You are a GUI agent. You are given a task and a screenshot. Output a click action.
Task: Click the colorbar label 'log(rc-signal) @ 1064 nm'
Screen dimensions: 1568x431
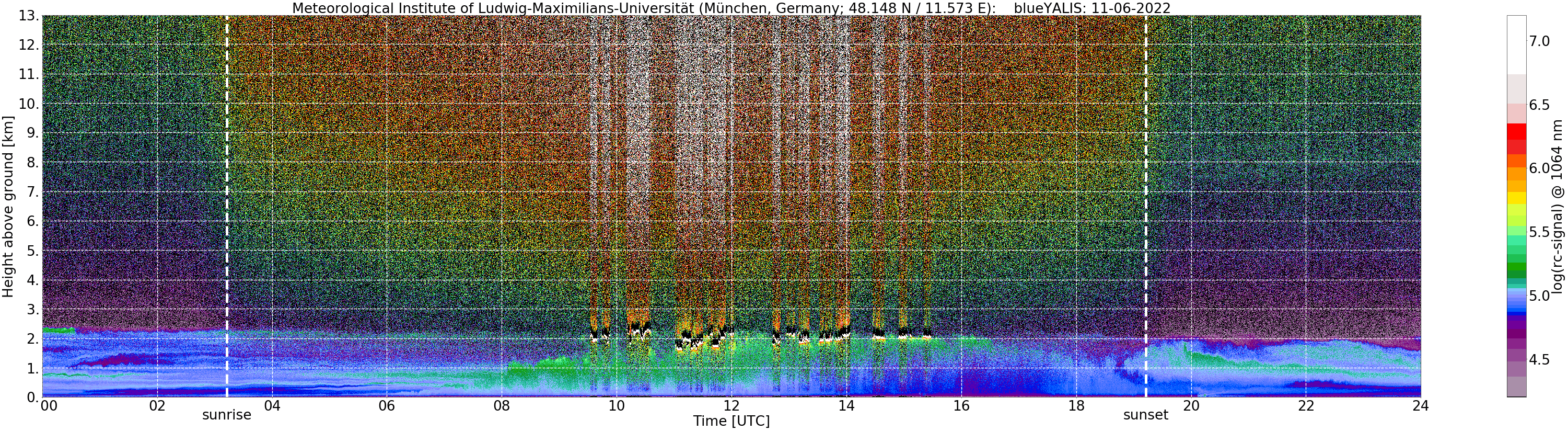1558,206
